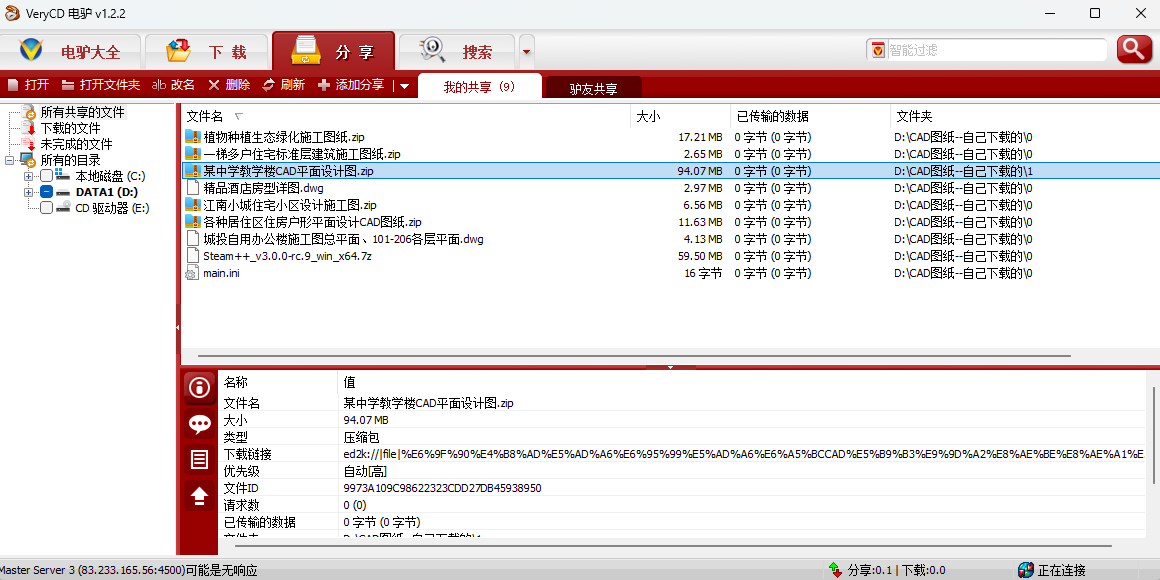The width and height of the screenshot is (1160, 580).
Task: Check the CD 驱动器 (E:) checkbox
Action: point(46,208)
